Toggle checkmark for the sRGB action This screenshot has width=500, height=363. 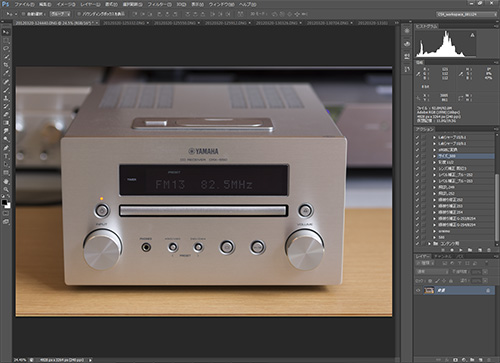[x=417, y=150]
